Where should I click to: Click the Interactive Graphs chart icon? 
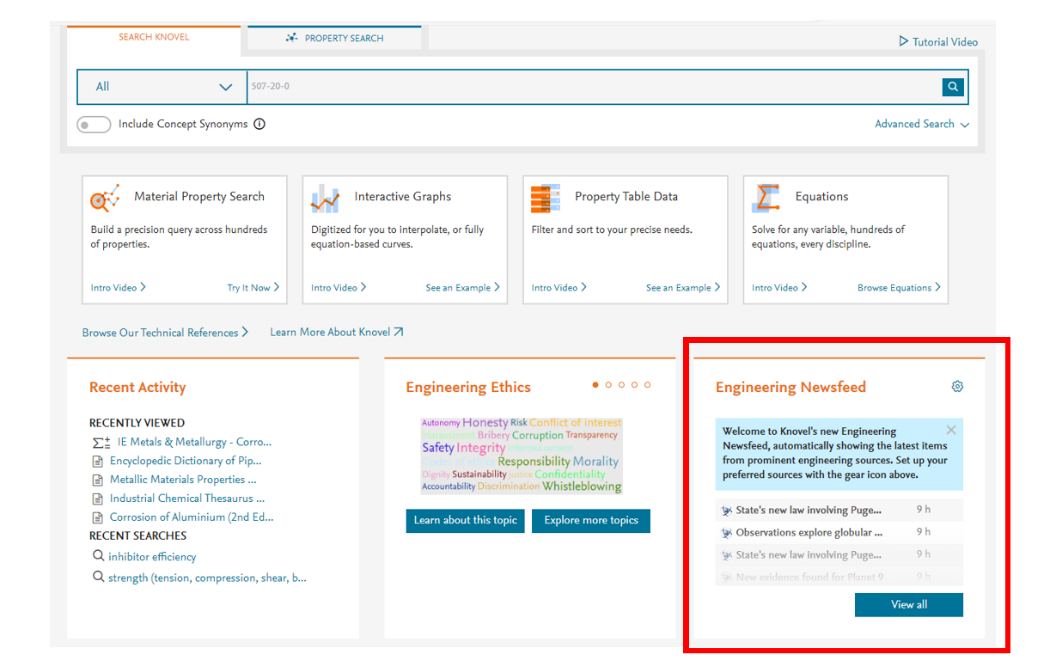click(325, 198)
